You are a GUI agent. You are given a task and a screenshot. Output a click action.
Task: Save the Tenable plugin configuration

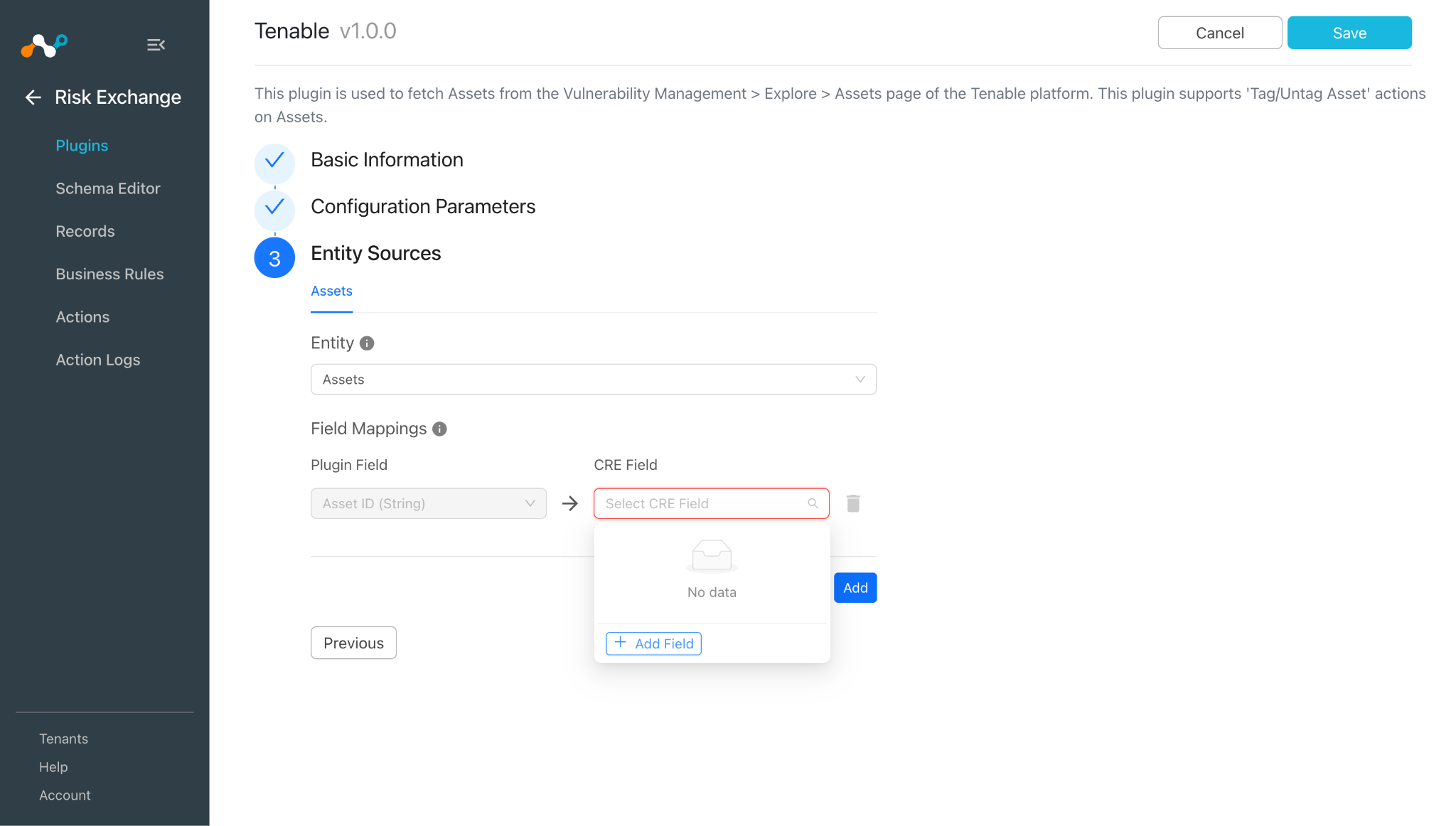[1349, 33]
